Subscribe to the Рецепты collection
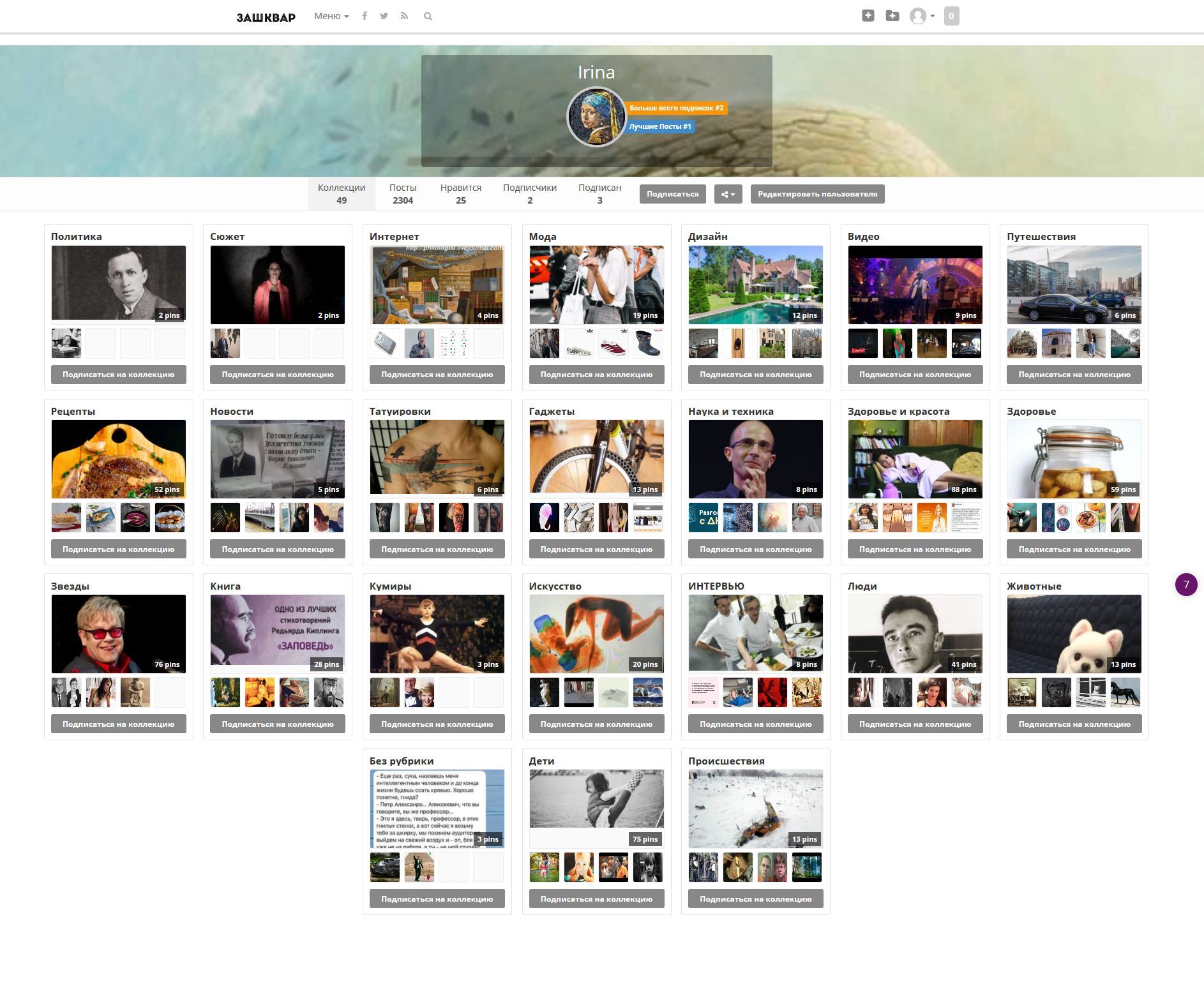Viewport: 1204px width, 984px height. pos(118,549)
